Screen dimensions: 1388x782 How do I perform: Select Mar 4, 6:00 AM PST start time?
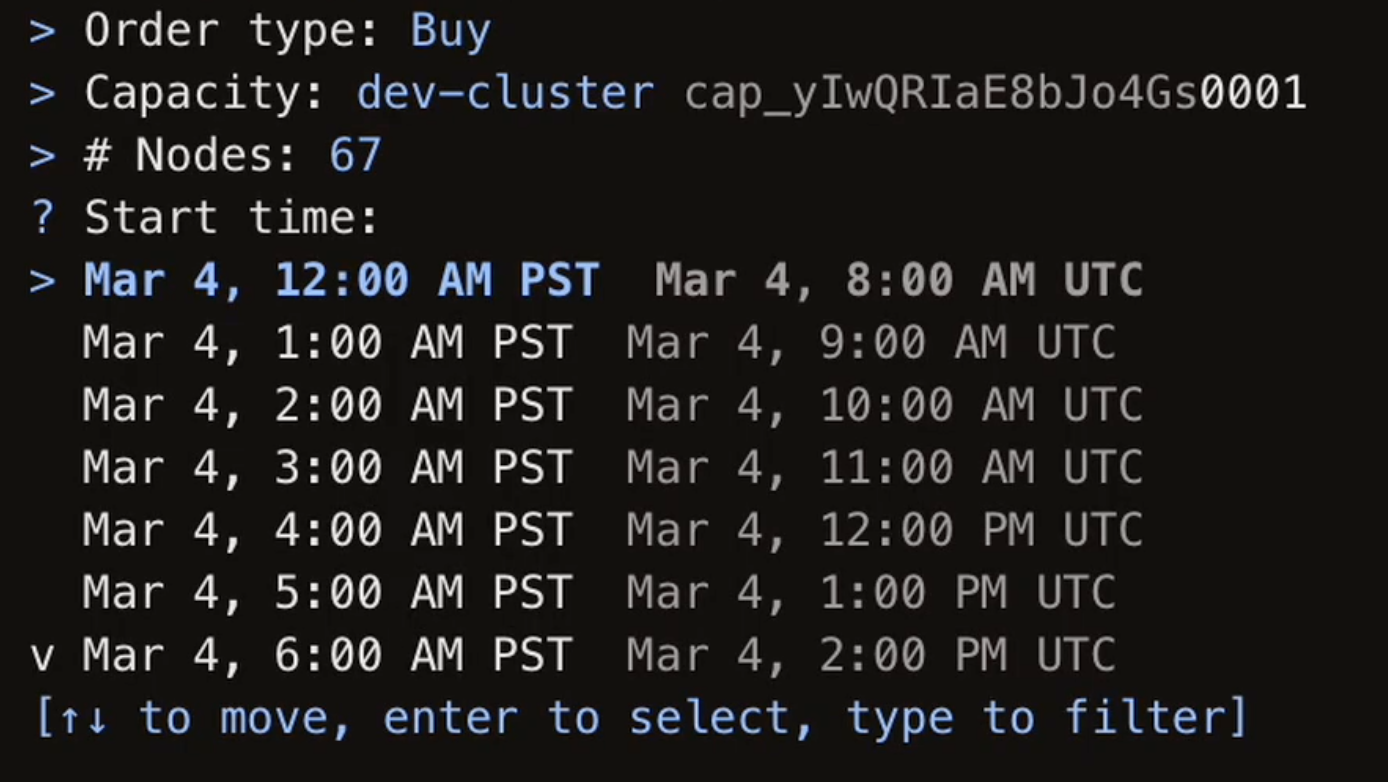[x=327, y=655]
